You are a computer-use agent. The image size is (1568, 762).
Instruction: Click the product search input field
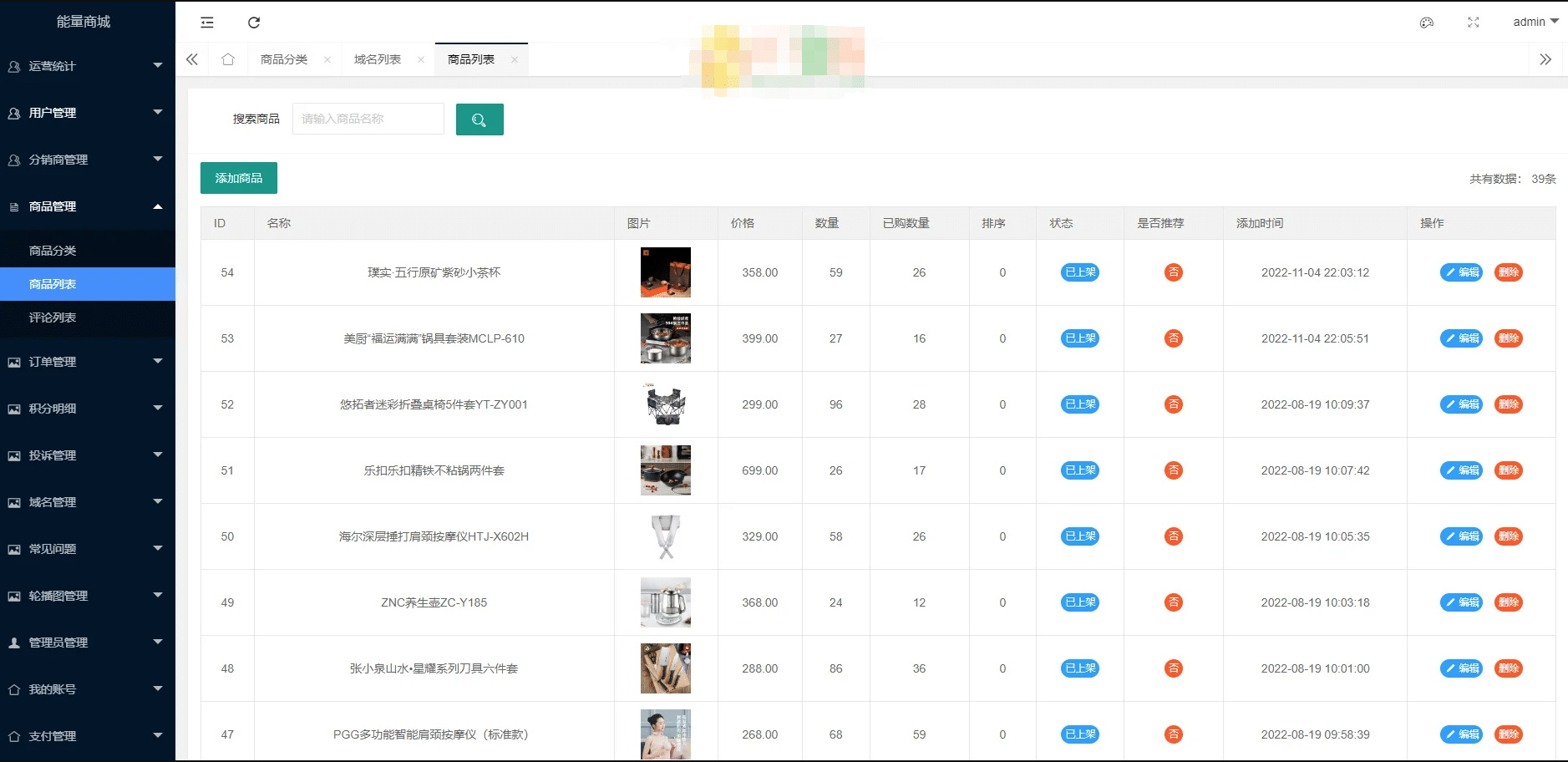click(x=367, y=119)
